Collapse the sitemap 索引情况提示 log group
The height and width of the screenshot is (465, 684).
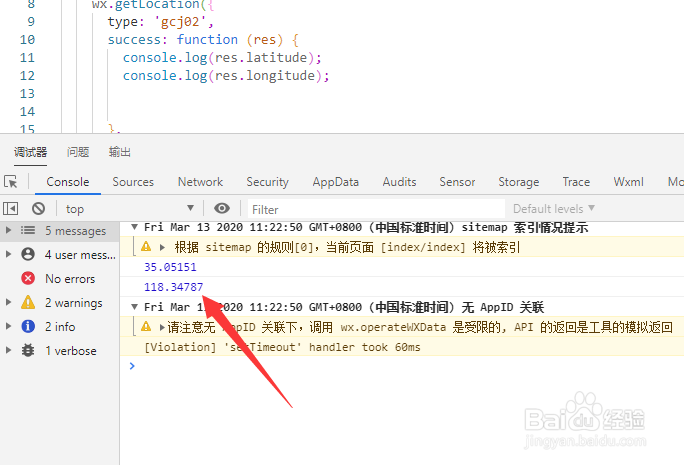coord(135,227)
